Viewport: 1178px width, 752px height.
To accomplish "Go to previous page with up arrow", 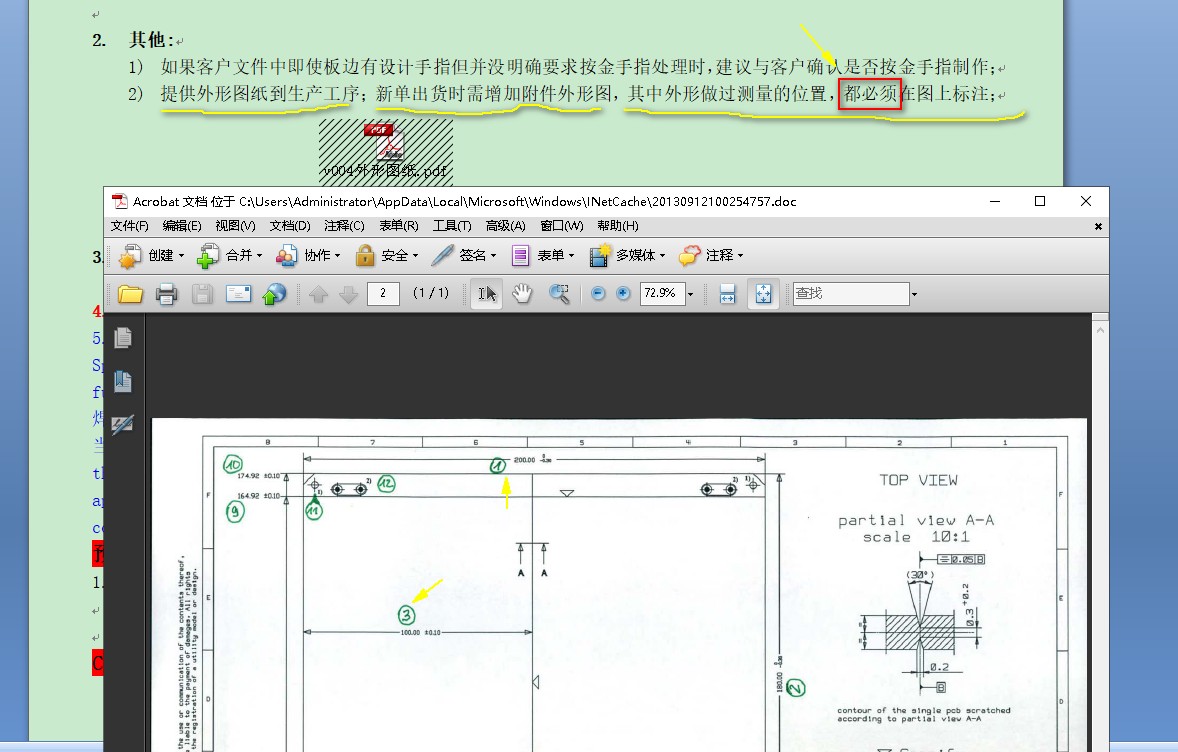I will [x=319, y=294].
